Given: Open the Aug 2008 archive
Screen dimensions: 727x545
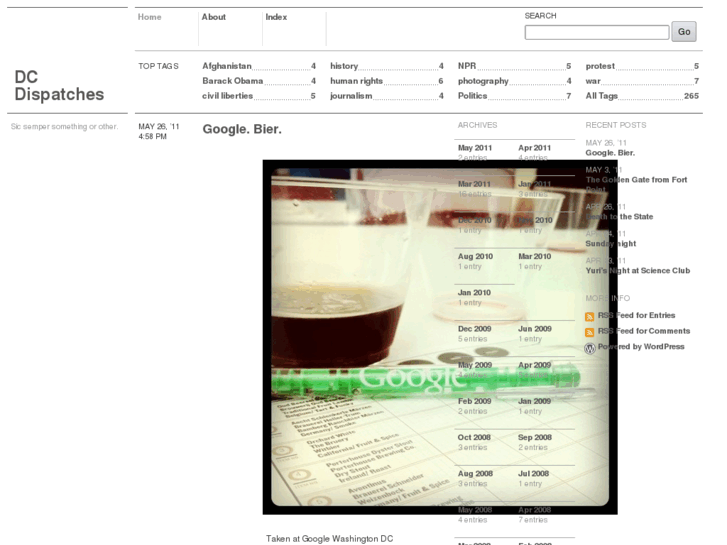Looking at the screenshot, I should click(475, 473).
